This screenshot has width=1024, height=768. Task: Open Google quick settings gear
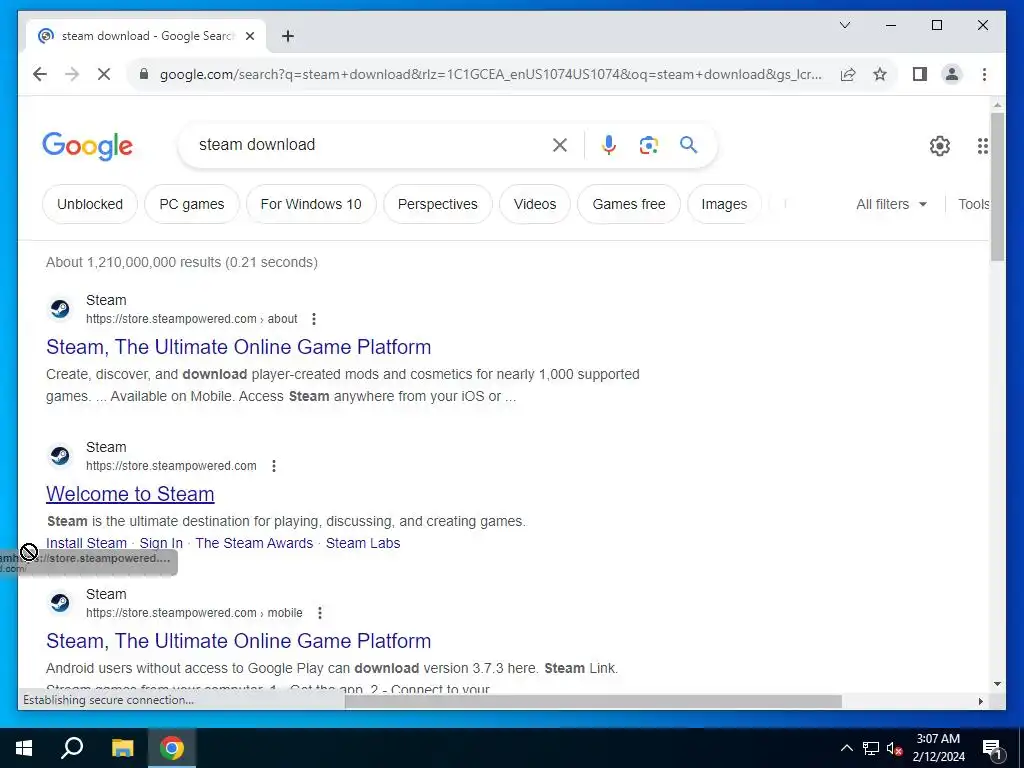[x=939, y=146]
